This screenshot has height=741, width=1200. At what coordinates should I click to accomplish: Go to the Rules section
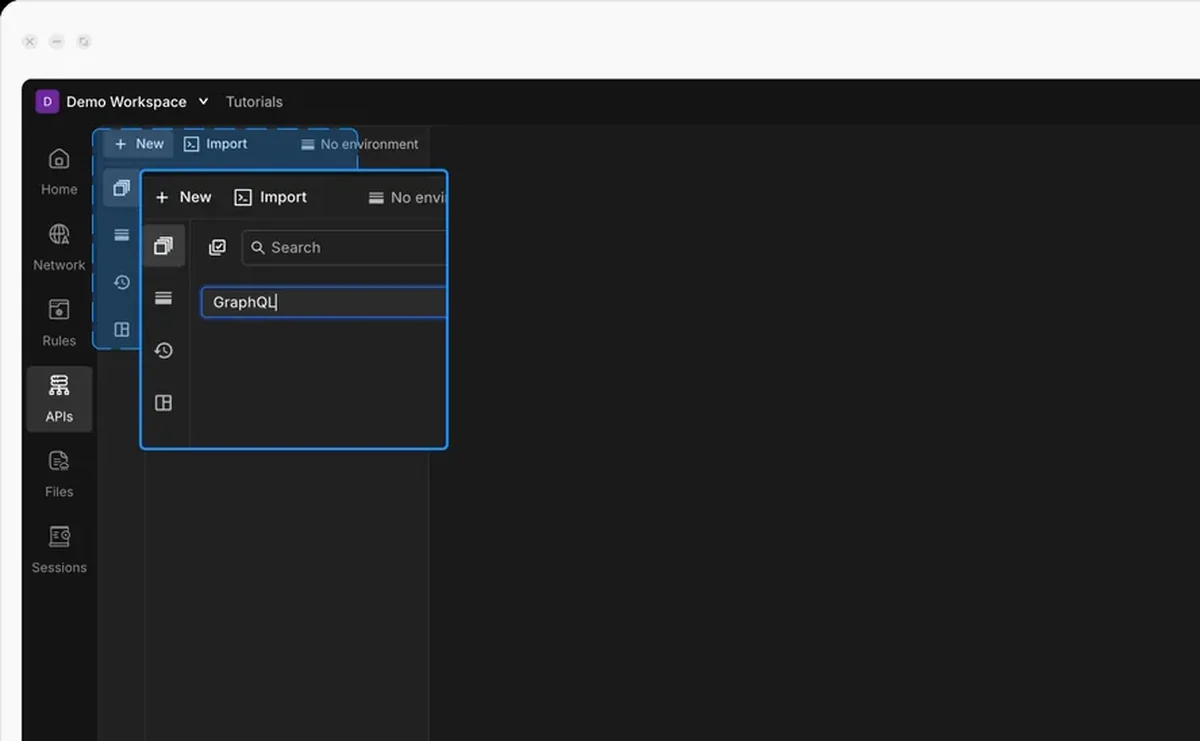[59, 323]
